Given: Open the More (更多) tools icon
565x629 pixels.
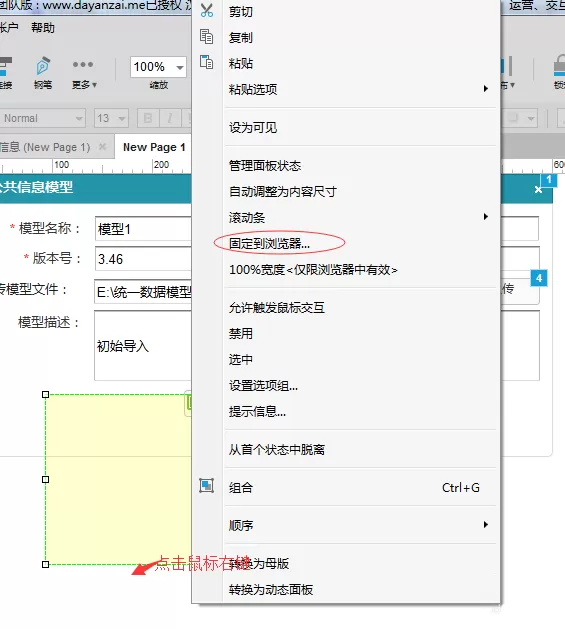Looking at the screenshot, I should click(x=83, y=74).
